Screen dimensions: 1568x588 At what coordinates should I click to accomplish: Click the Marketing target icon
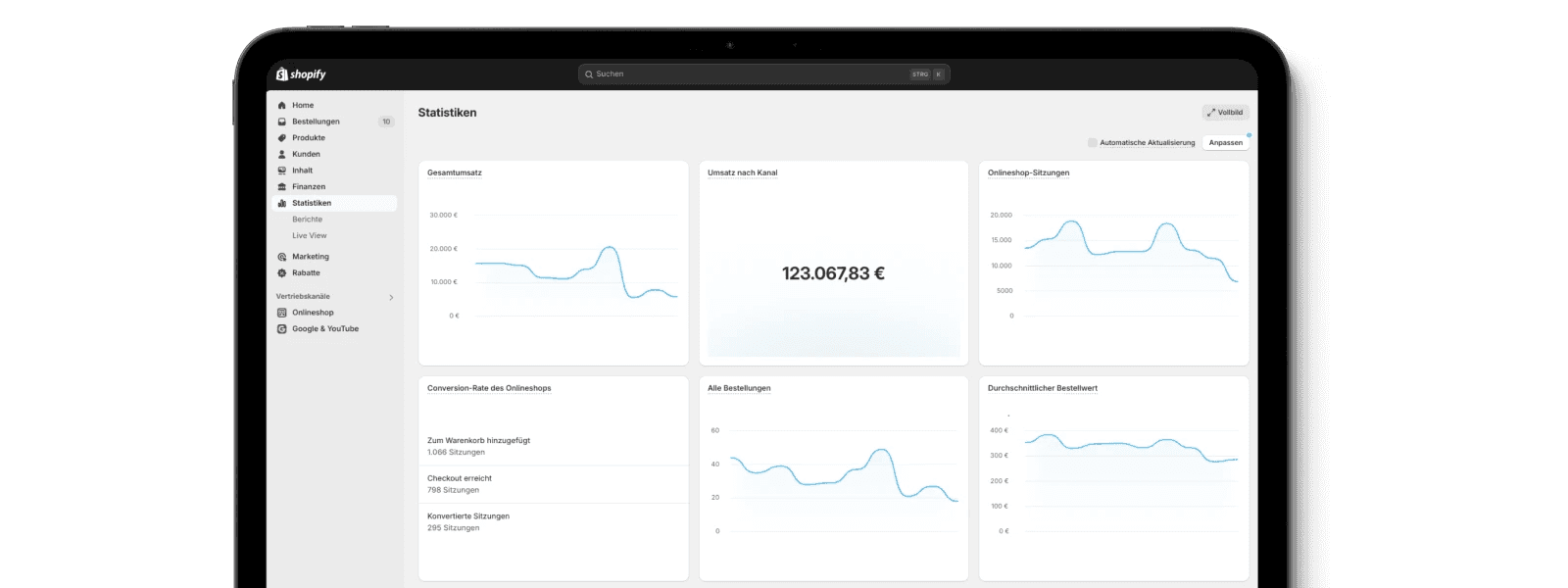(x=282, y=257)
